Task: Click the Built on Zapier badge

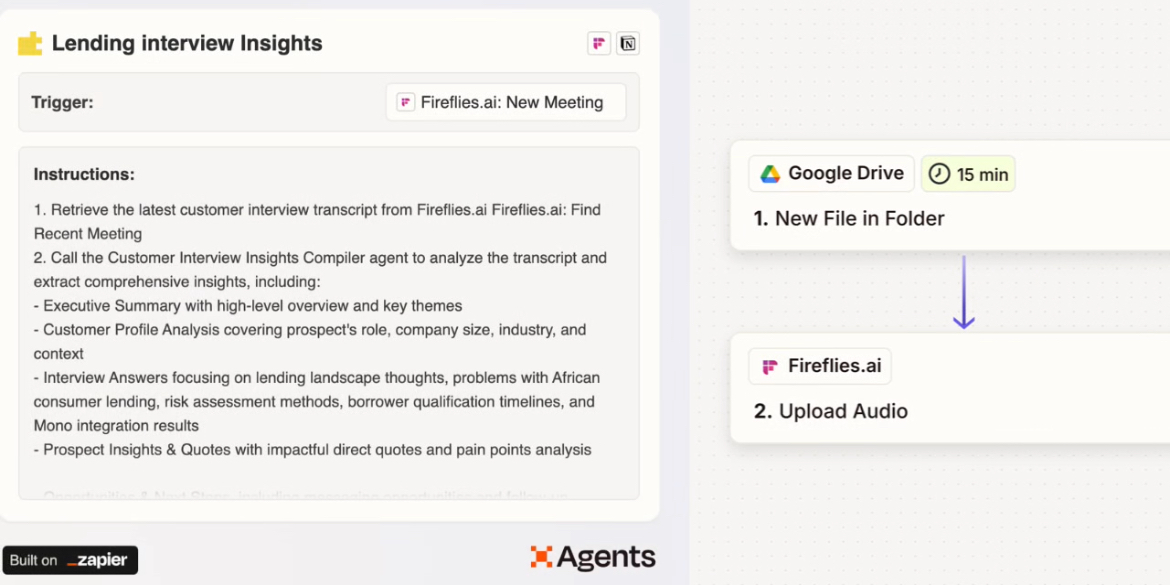Action: click(x=70, y=560)
